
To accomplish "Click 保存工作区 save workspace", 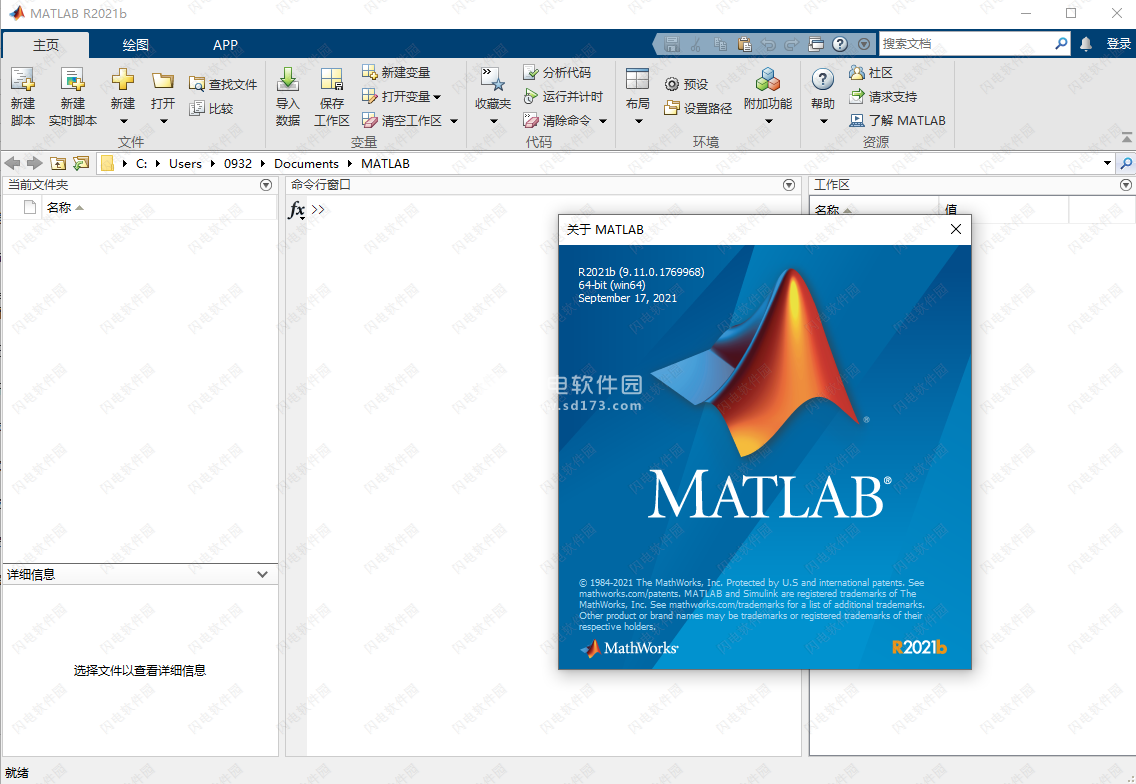I will tap(332, 96).
